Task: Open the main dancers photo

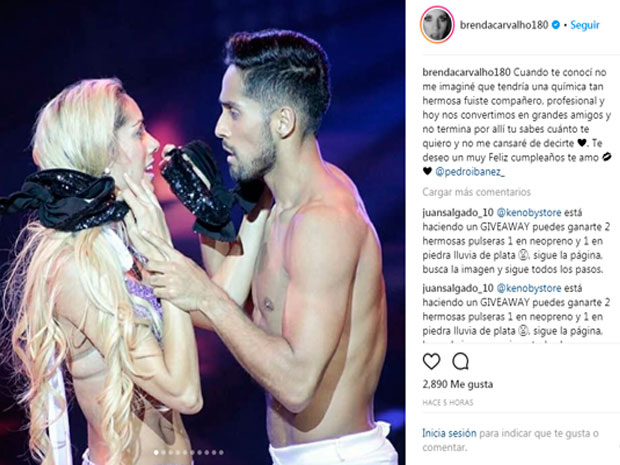Action: [x=202, y=232]
